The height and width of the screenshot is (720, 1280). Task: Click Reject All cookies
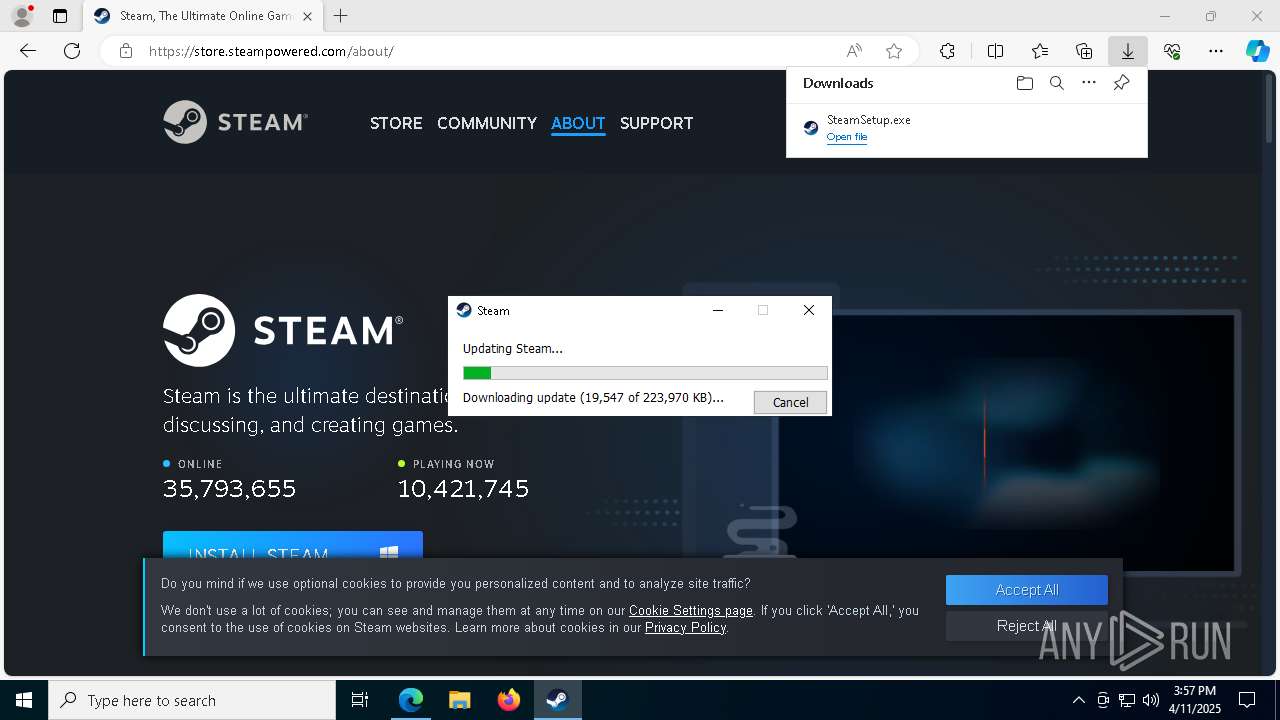tap(1027, 626)
